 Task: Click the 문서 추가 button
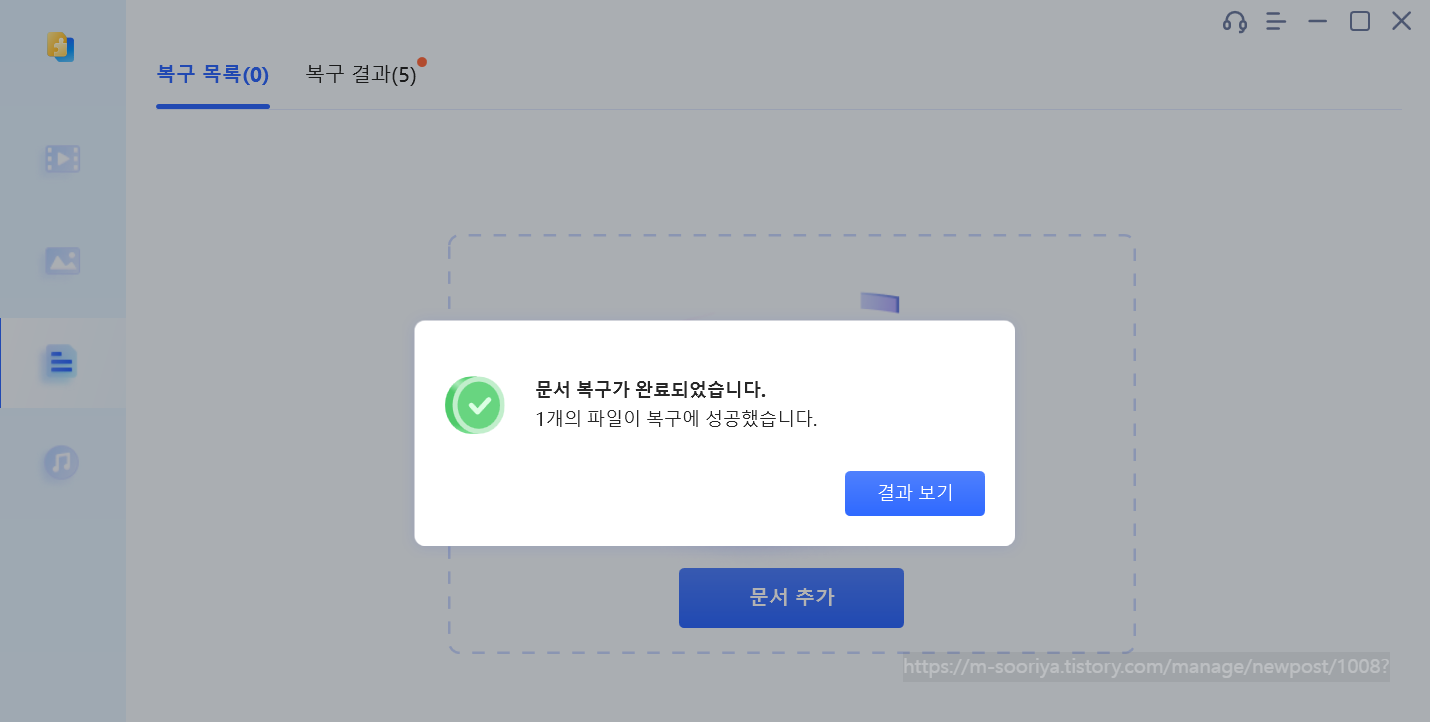[x=791, y=598]
